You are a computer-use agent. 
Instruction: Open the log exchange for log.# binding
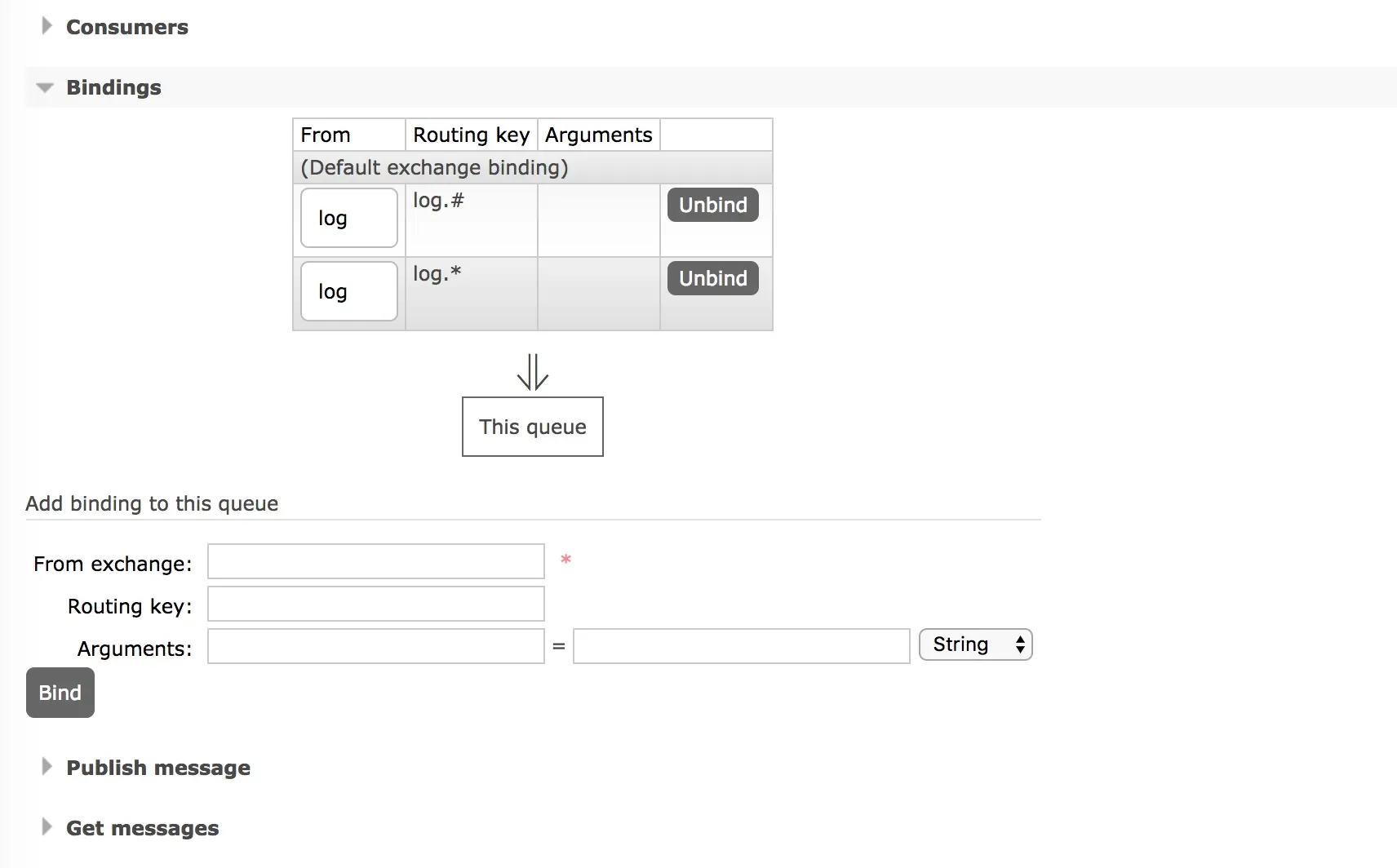(x=348, y=218)
